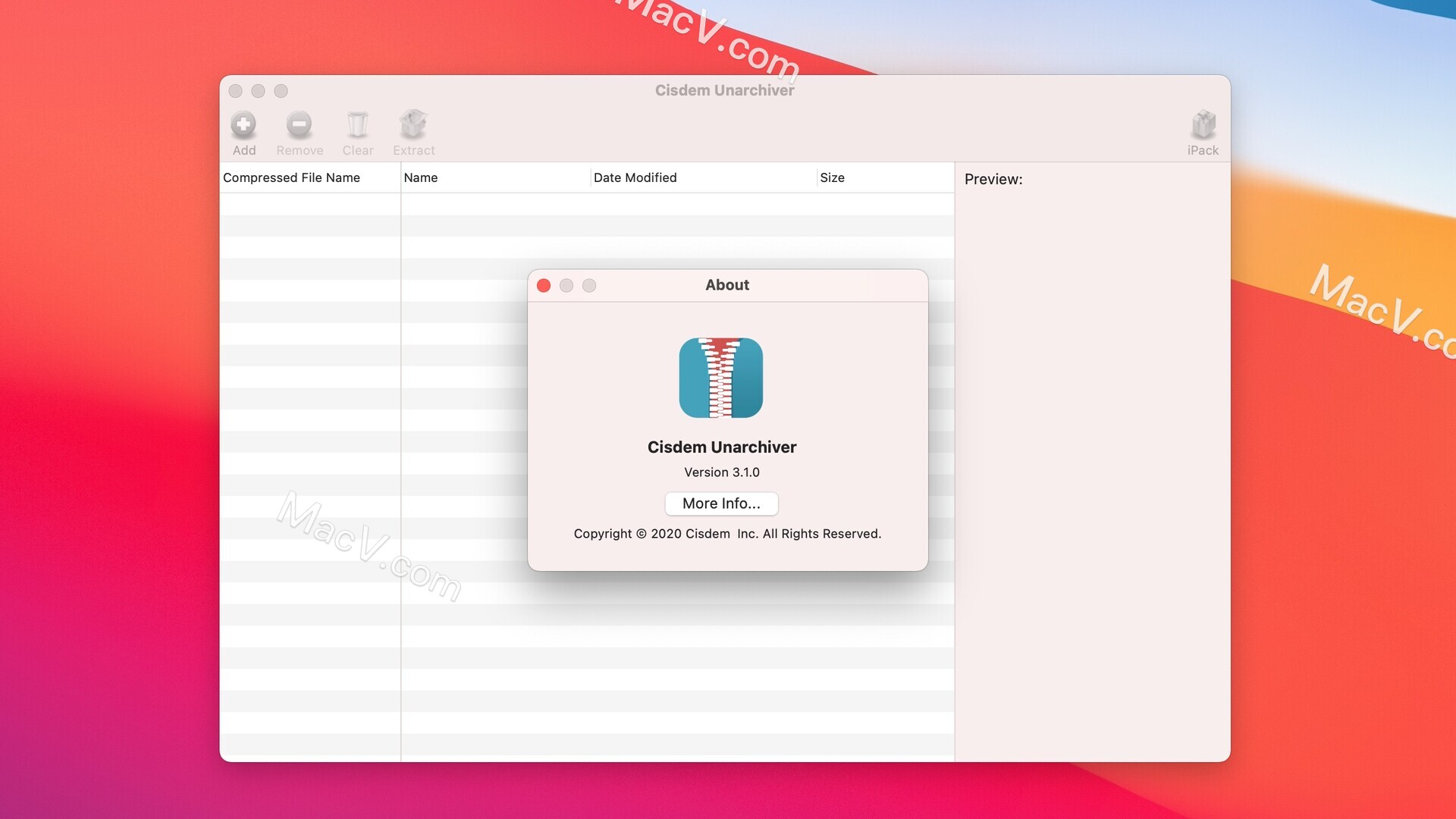
Task: Click the green fullscreen About button
Action: [589, 285]
